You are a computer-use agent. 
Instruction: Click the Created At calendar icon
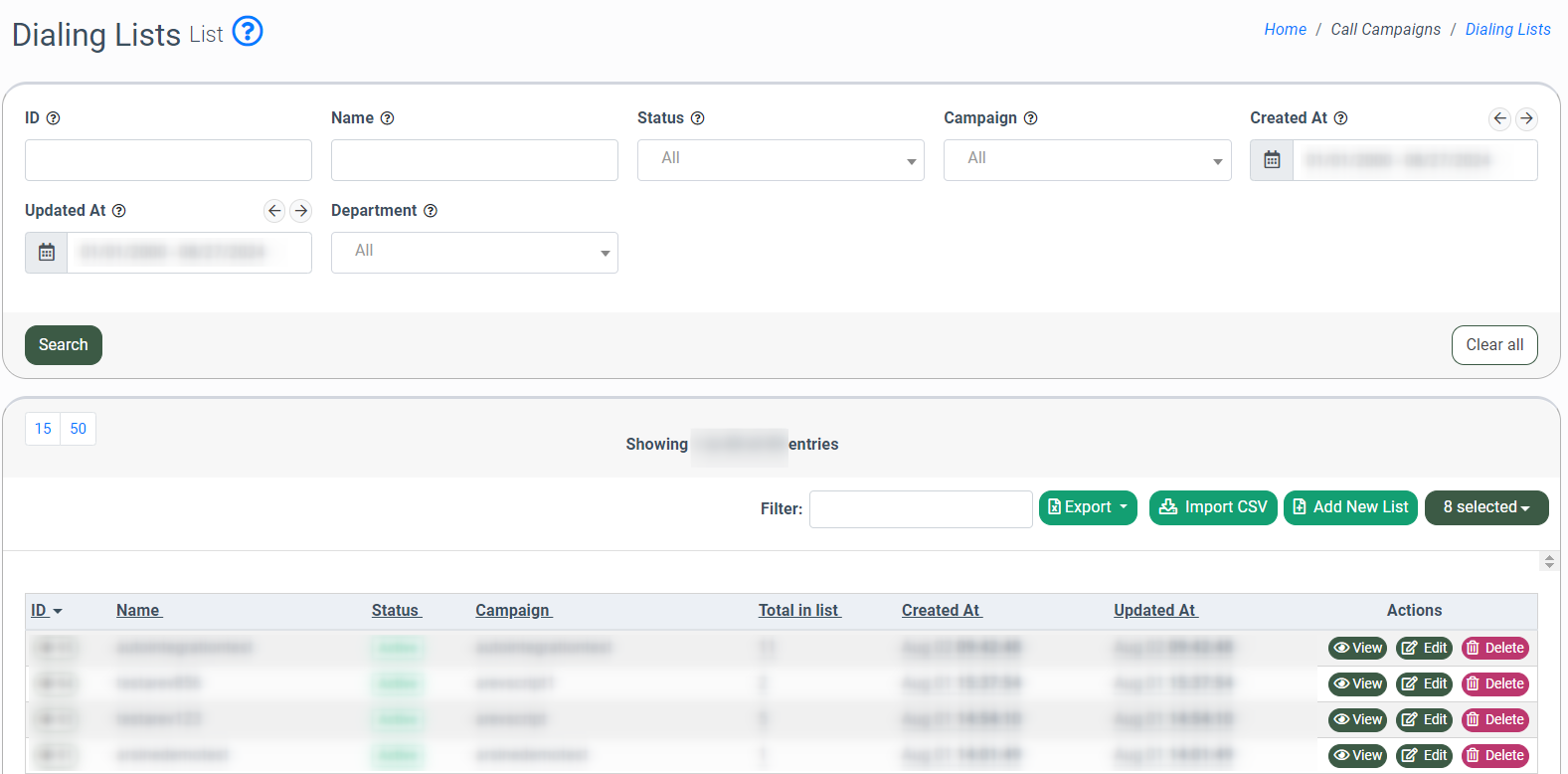tap(1272, 160)
